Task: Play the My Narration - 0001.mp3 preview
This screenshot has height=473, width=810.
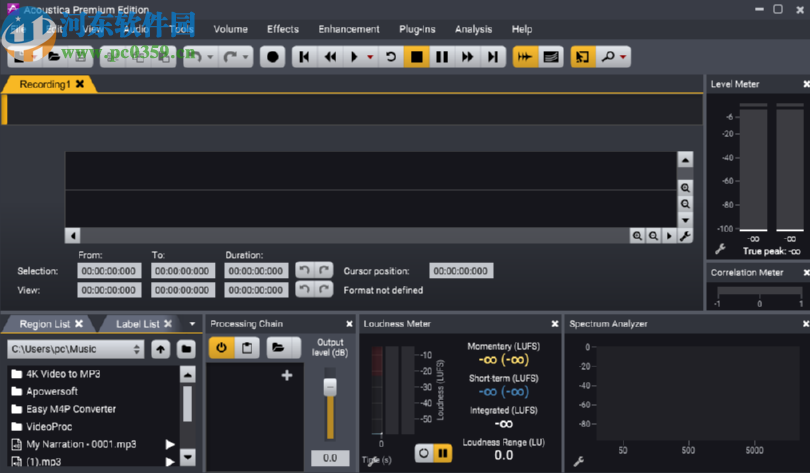Action: tap(170, 444)
